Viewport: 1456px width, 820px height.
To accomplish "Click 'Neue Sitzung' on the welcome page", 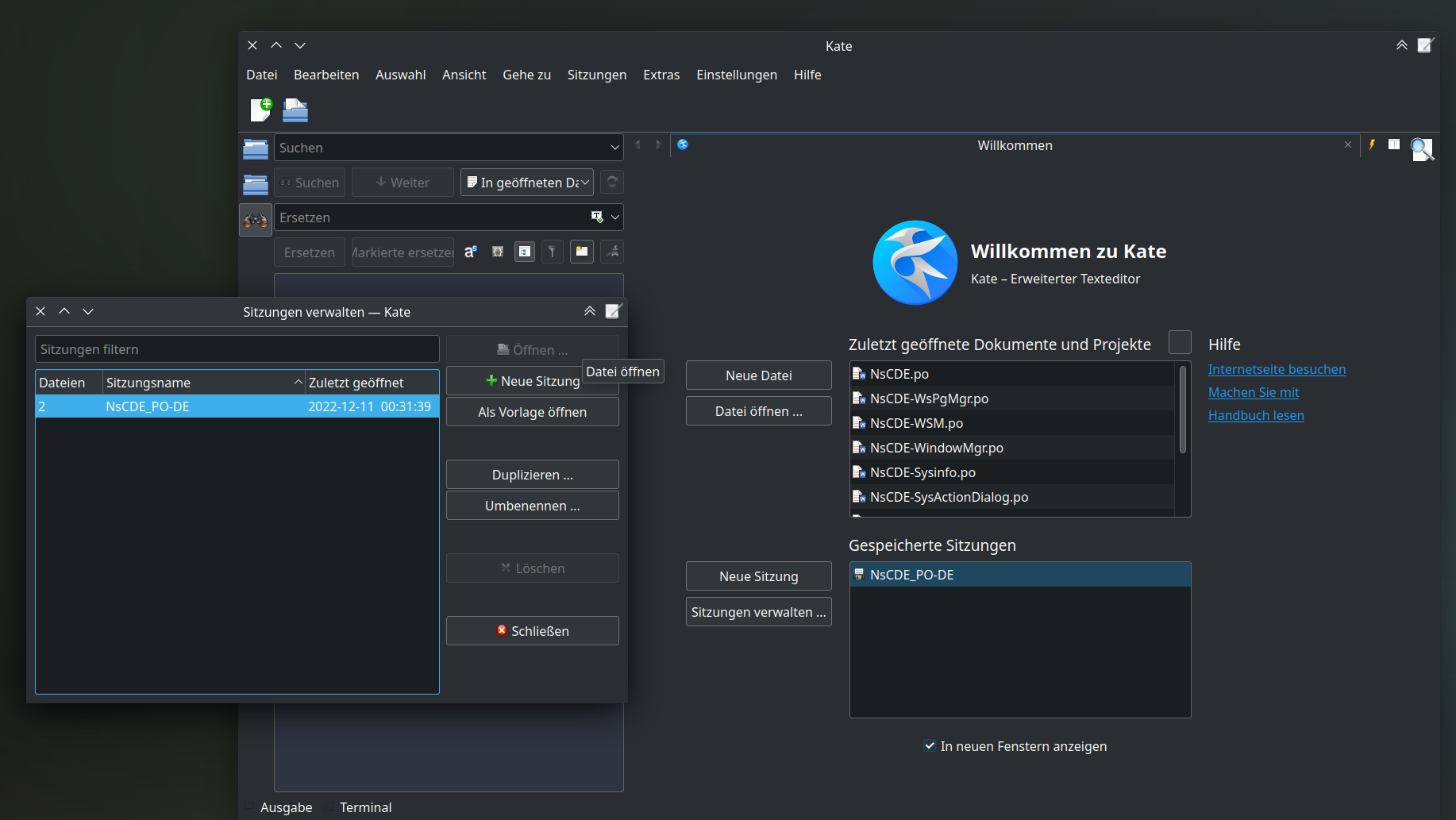I will (x=759, y=576).
